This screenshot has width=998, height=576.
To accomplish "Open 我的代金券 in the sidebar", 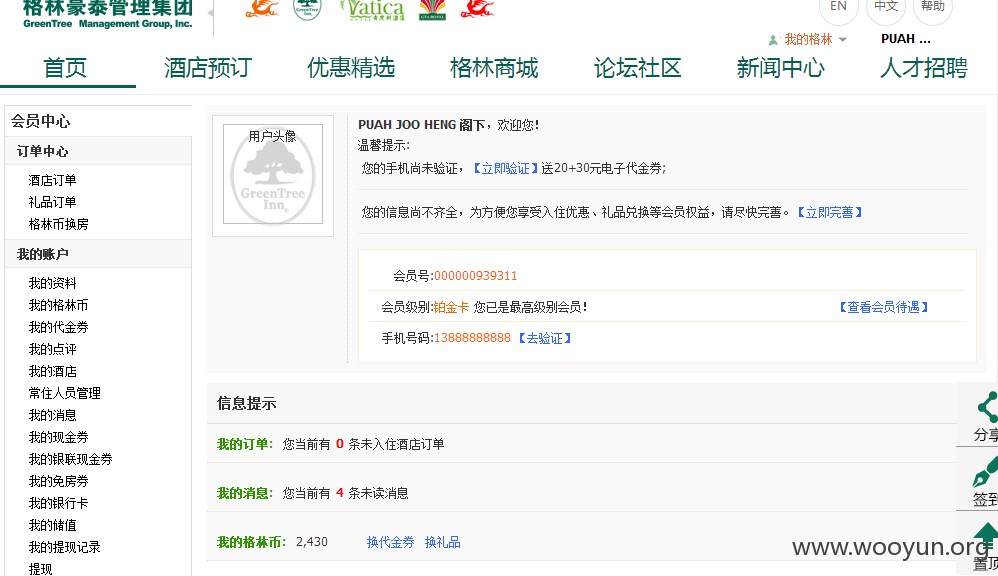I will pyautogui.click(x=59, y=327).
